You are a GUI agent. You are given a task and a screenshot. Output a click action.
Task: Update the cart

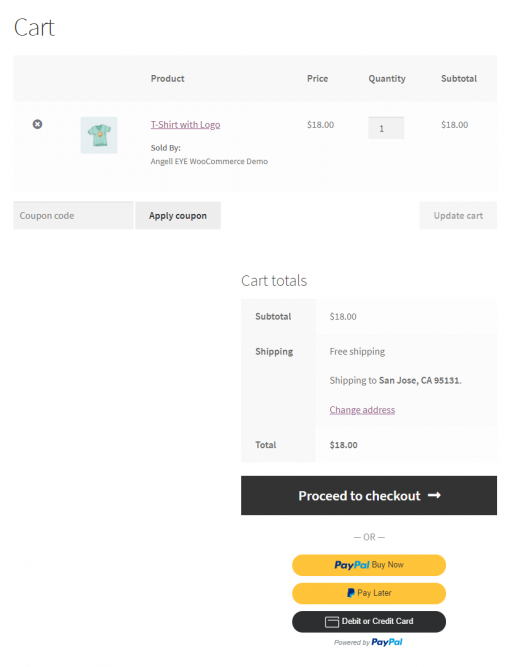click(x=458, y=216)
